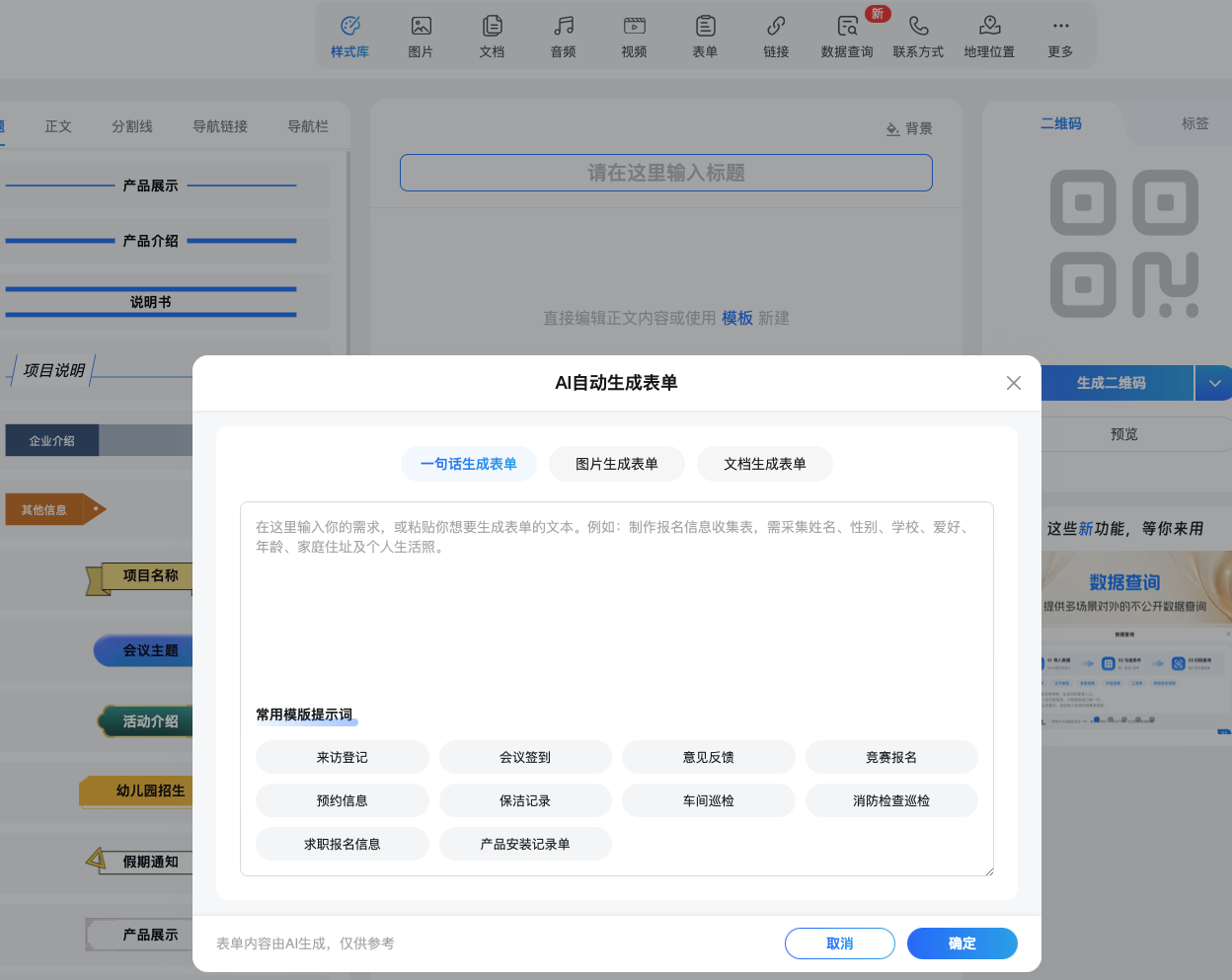
Task: Choose the 消防检查巡检 template prompt
Action: (891, 800)
